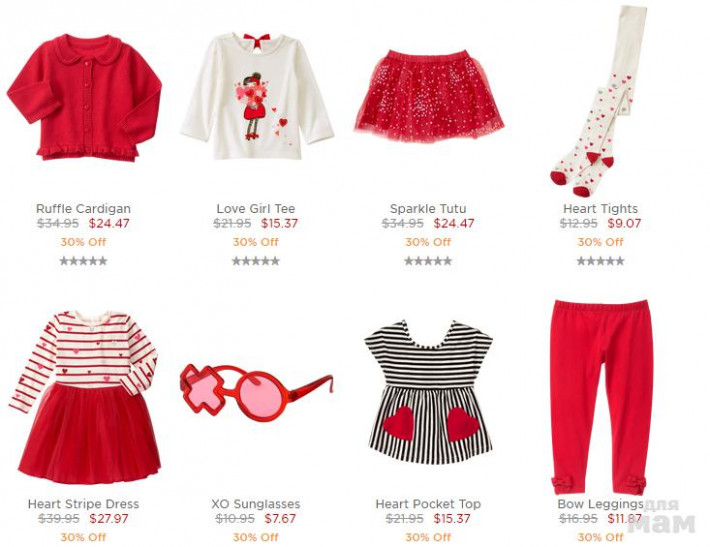View the red Bow Leggings photo
The image size is (710, 547).
click(601, 398)
